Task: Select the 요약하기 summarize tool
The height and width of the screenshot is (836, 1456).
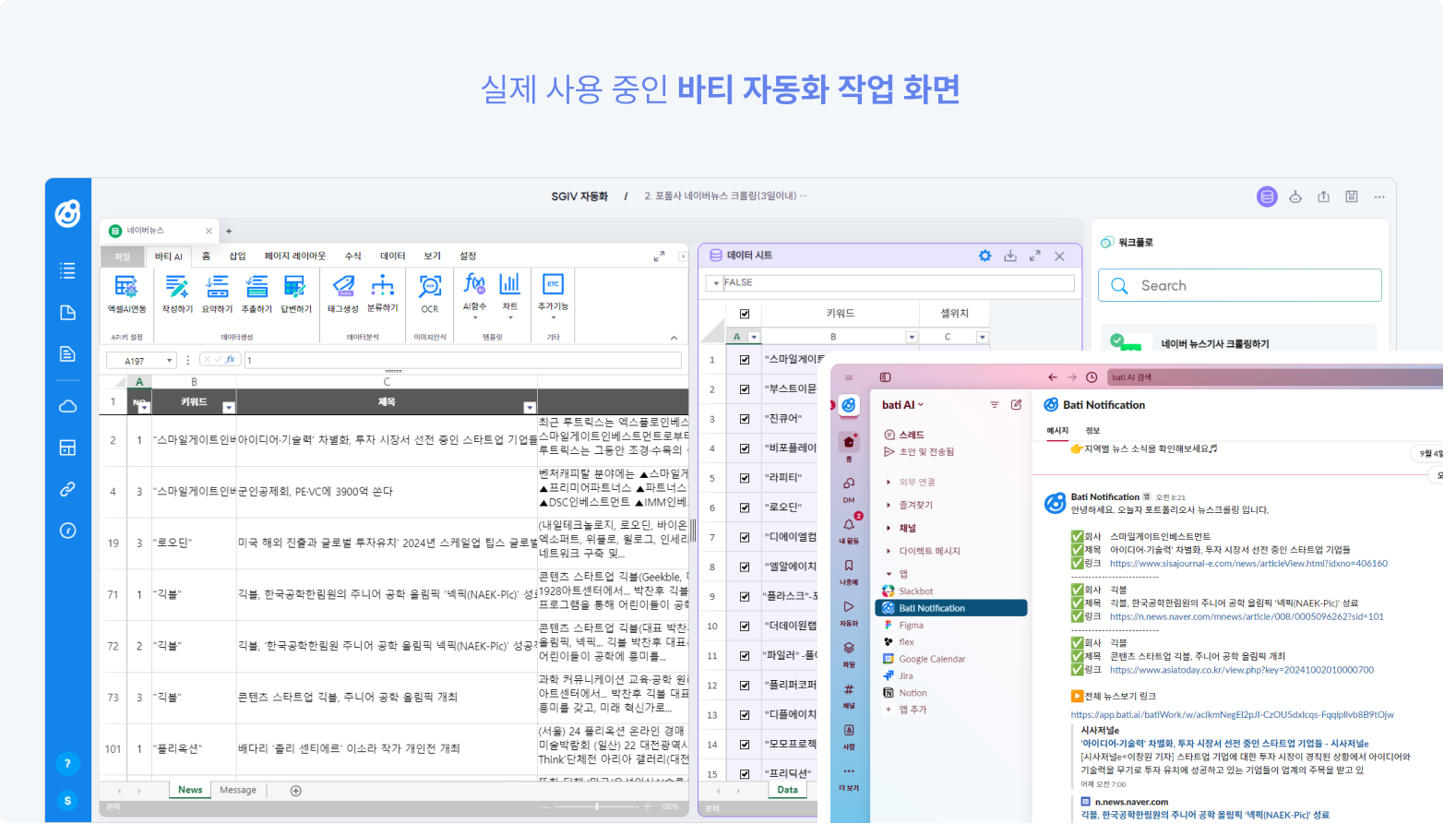Action: tap(217, 293)
